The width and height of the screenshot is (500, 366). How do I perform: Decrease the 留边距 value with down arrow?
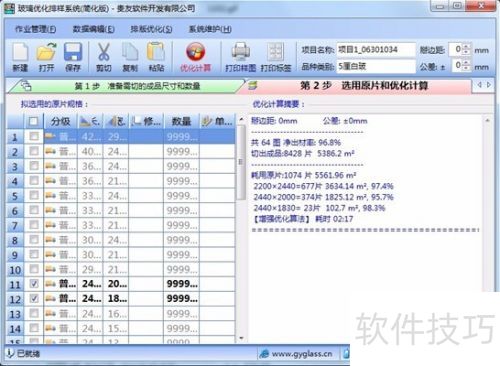click(466, 52)
